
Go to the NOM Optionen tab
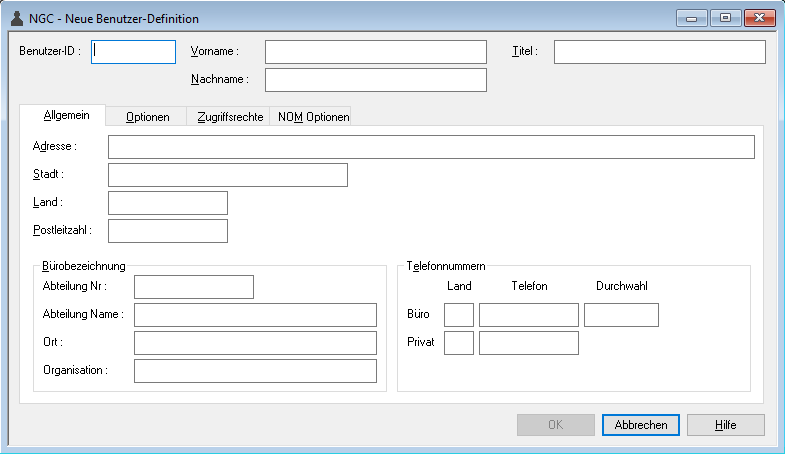click(313, 117)
